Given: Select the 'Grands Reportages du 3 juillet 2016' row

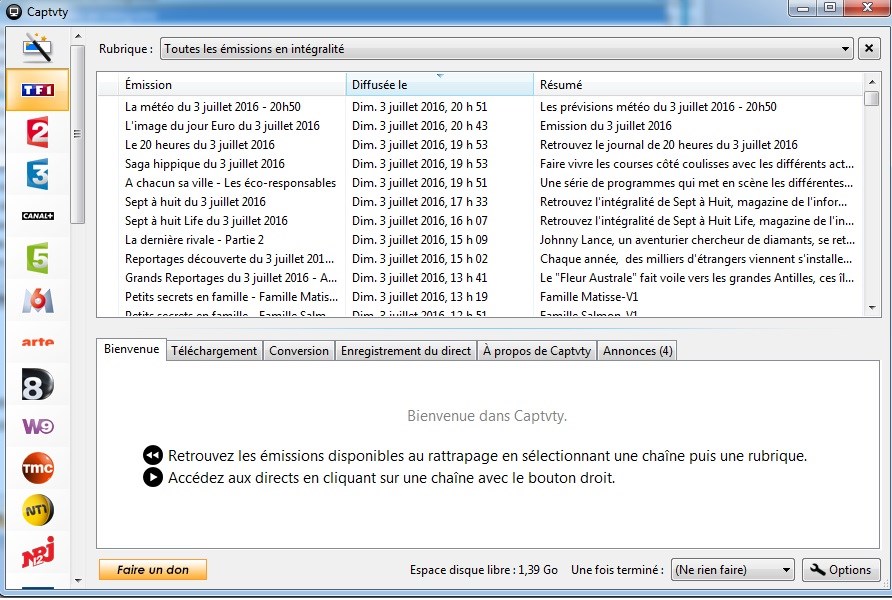Looking at the screenshot, I should point(481,278).
